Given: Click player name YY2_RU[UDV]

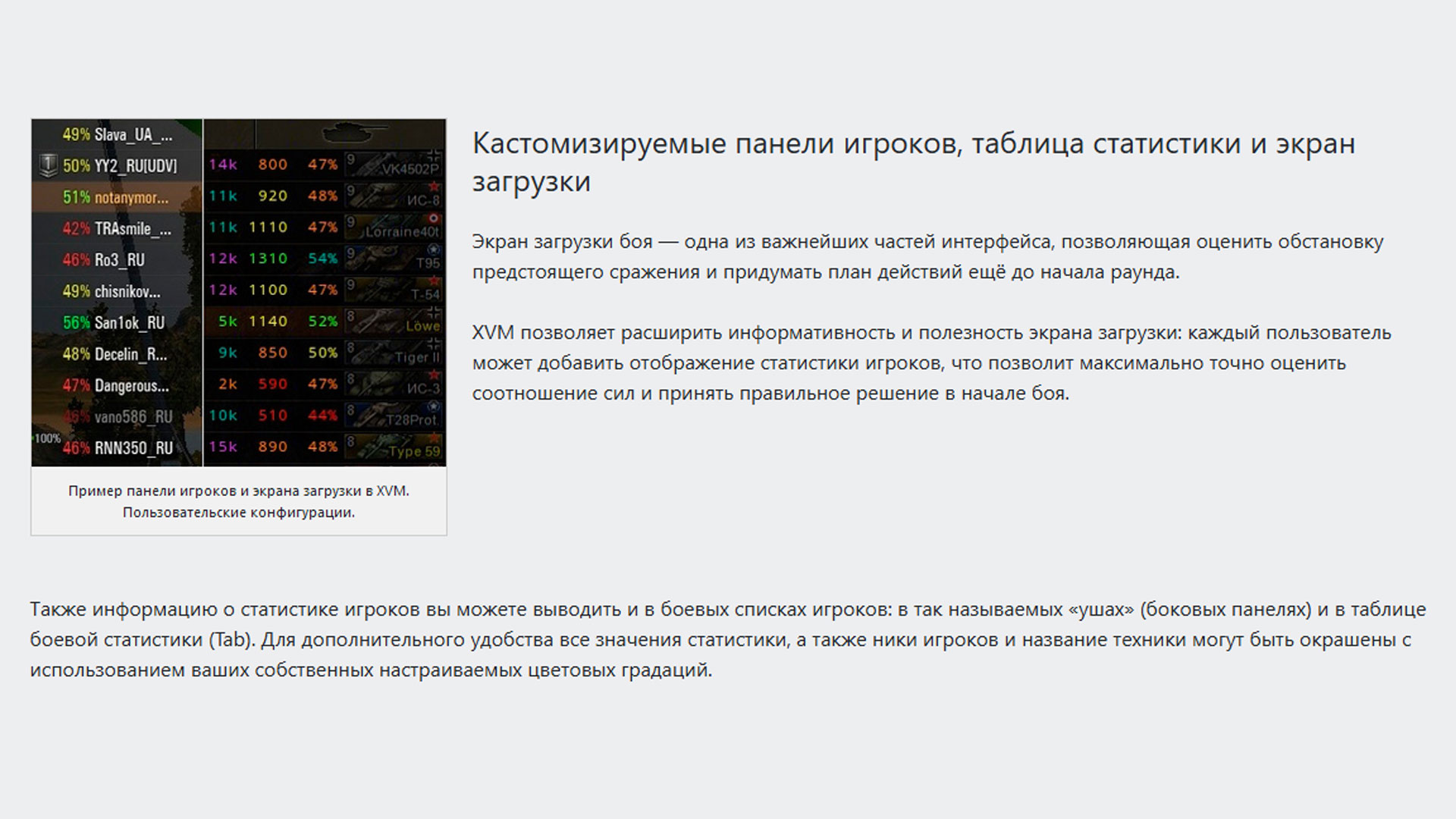Looking at the screenshot, I should [x=136, y=166].
